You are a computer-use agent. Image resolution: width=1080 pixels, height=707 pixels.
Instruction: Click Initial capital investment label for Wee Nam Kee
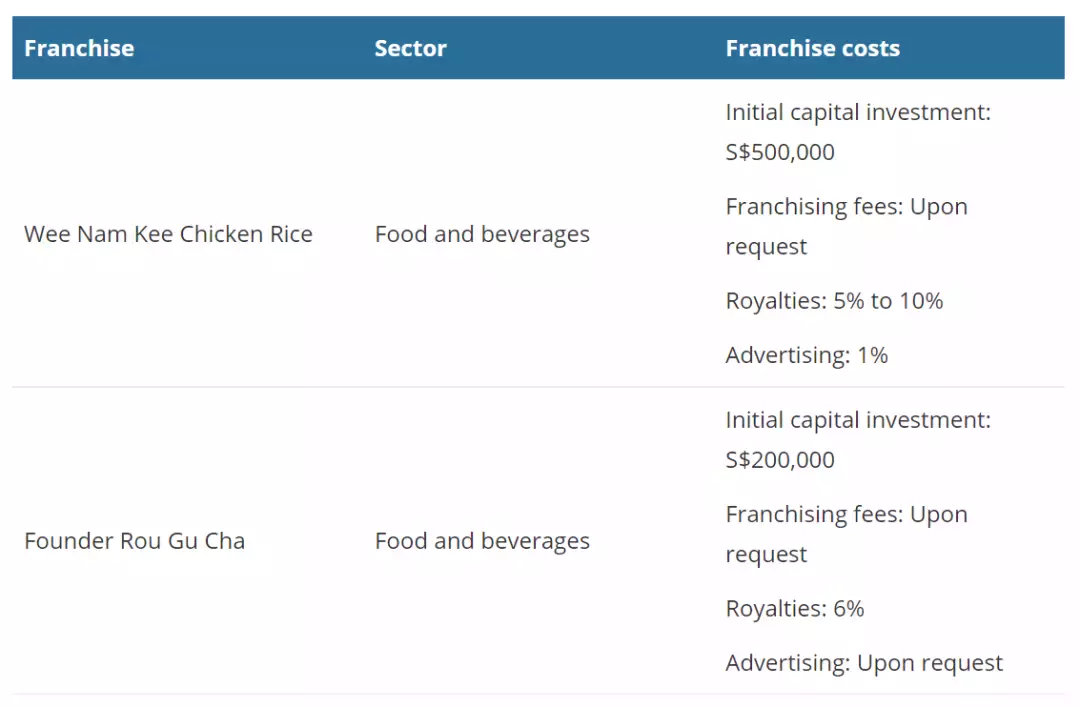tap(858, 112)
